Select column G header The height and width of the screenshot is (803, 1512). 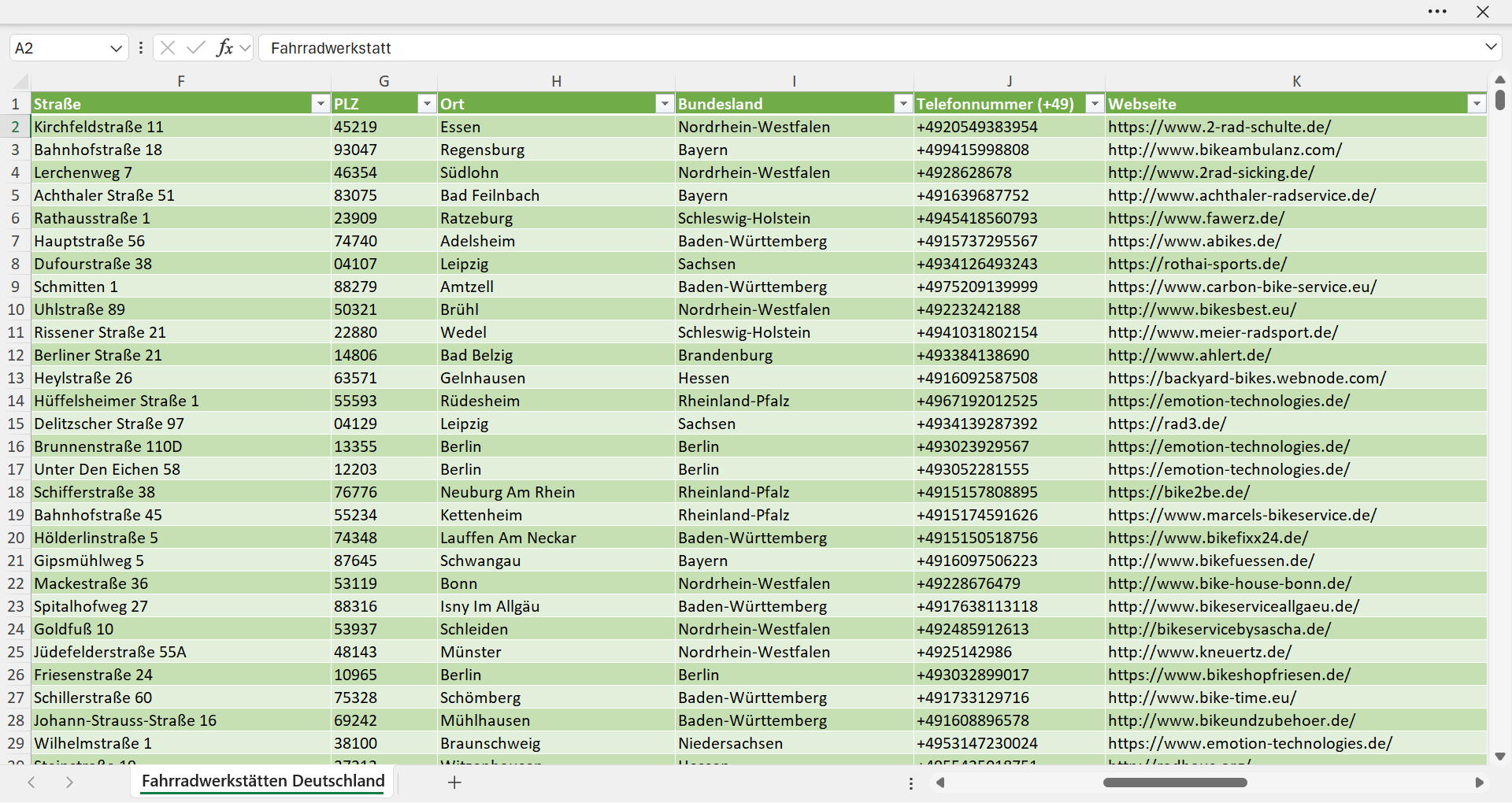pyautogui.click(x=384, y=81)
